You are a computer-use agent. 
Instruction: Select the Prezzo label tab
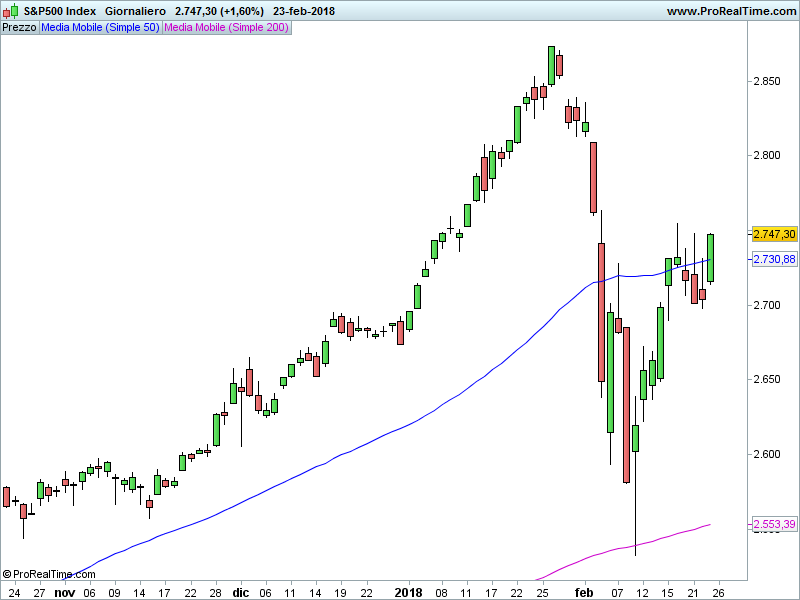[x=19, y=28]
